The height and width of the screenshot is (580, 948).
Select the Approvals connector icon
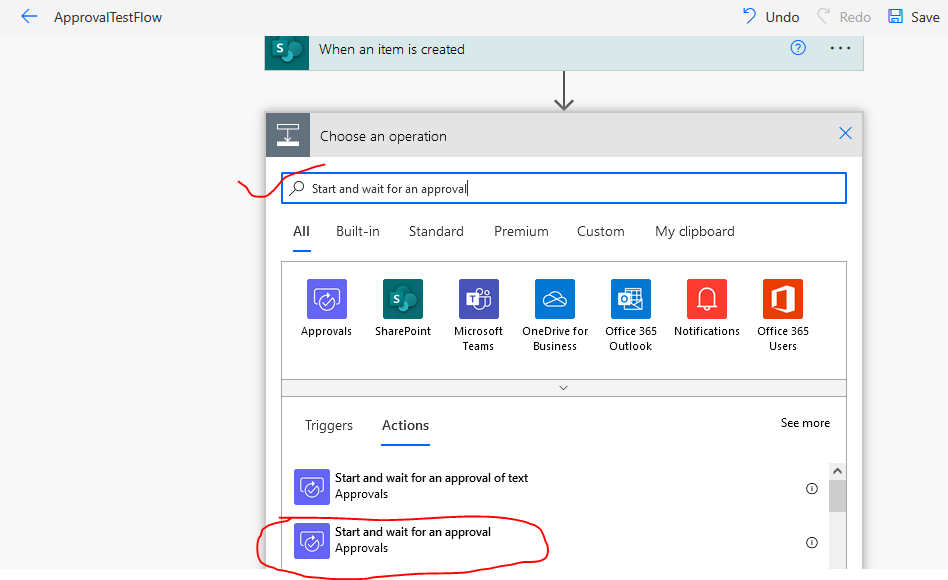[x=326, y=299]
